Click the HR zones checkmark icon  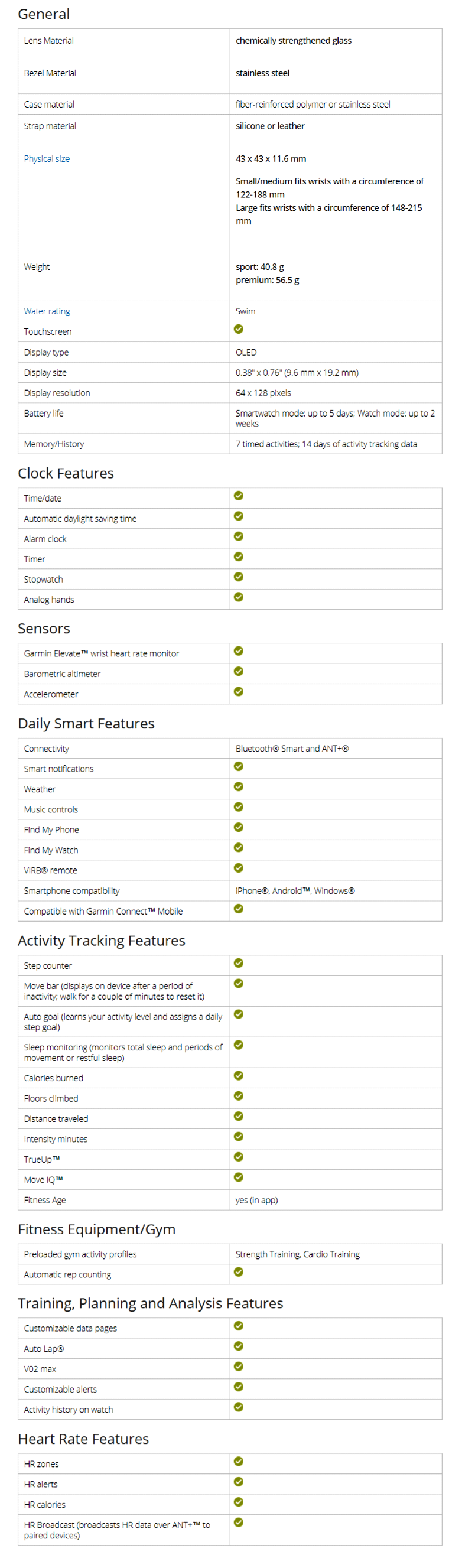239,1461
